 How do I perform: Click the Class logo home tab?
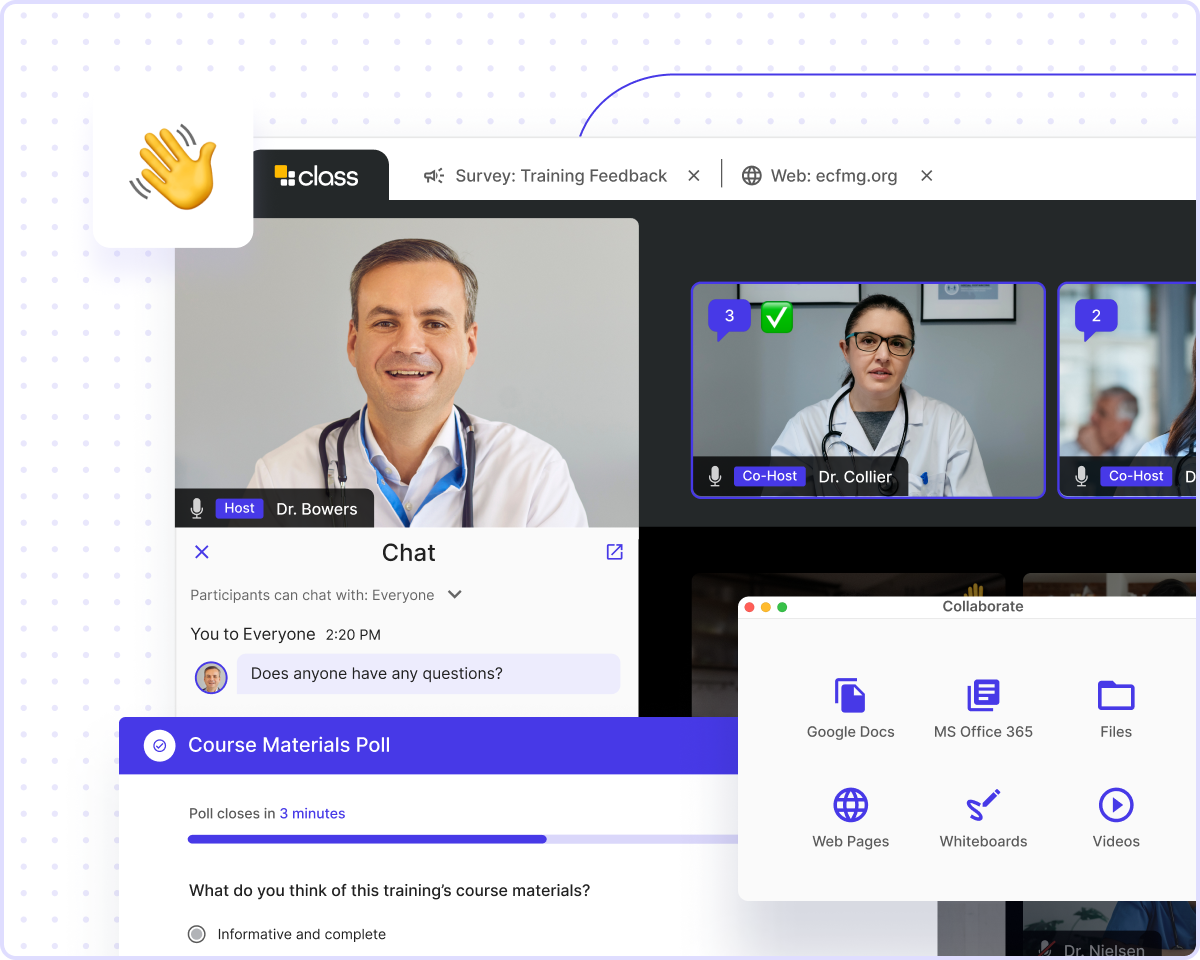pyautogui.click(x=317, y=176)
